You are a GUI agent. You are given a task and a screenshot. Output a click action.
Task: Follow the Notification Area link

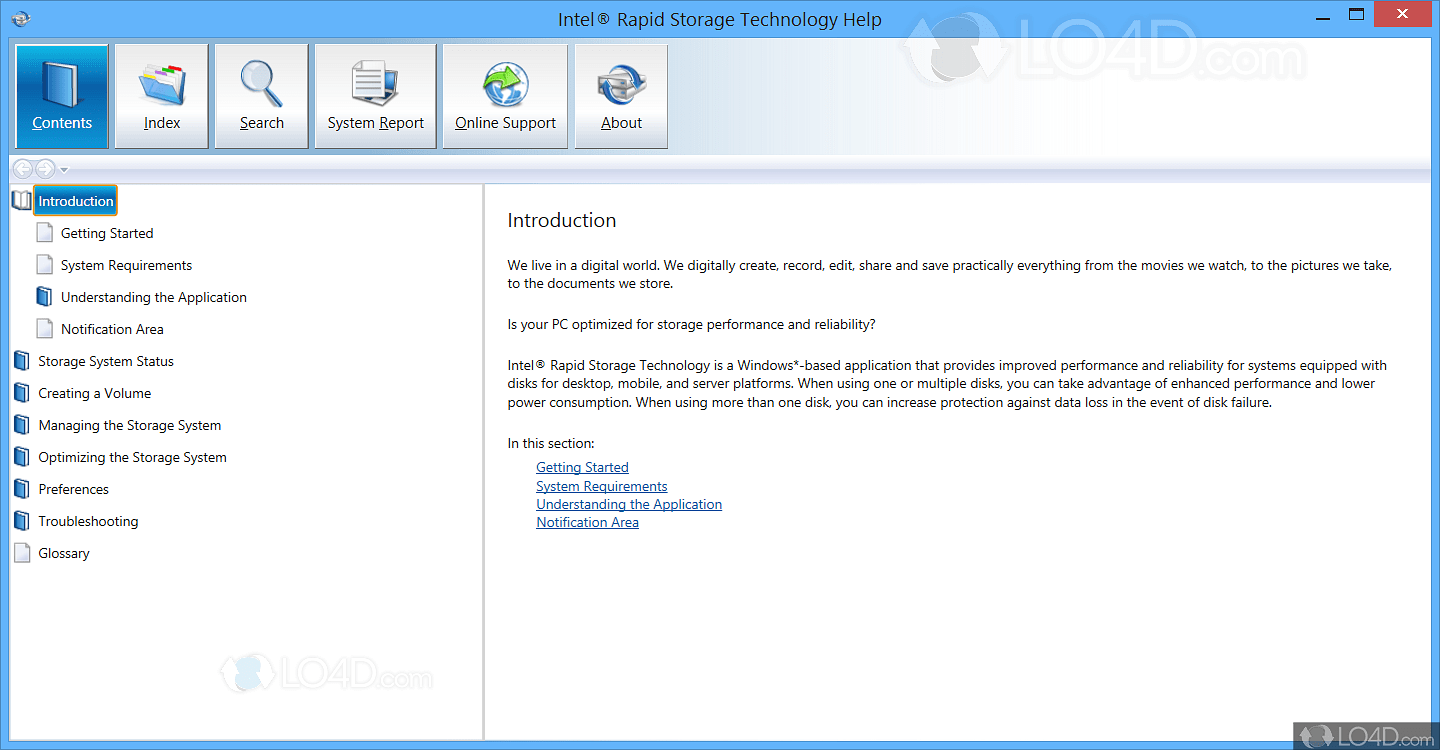(x=587, y=522)
